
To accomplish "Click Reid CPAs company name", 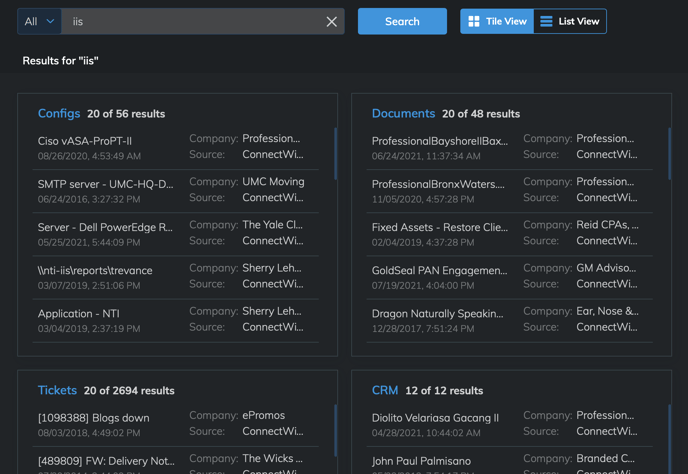I will point(607,225).
